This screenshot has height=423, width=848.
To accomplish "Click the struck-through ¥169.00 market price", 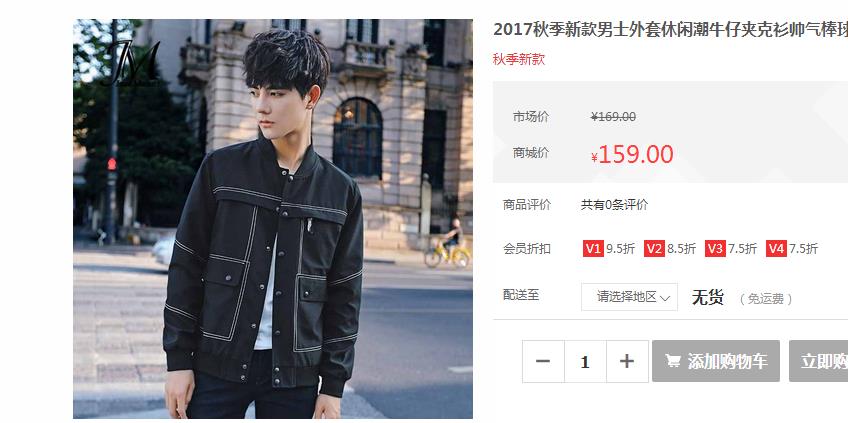I will [613, 117].
